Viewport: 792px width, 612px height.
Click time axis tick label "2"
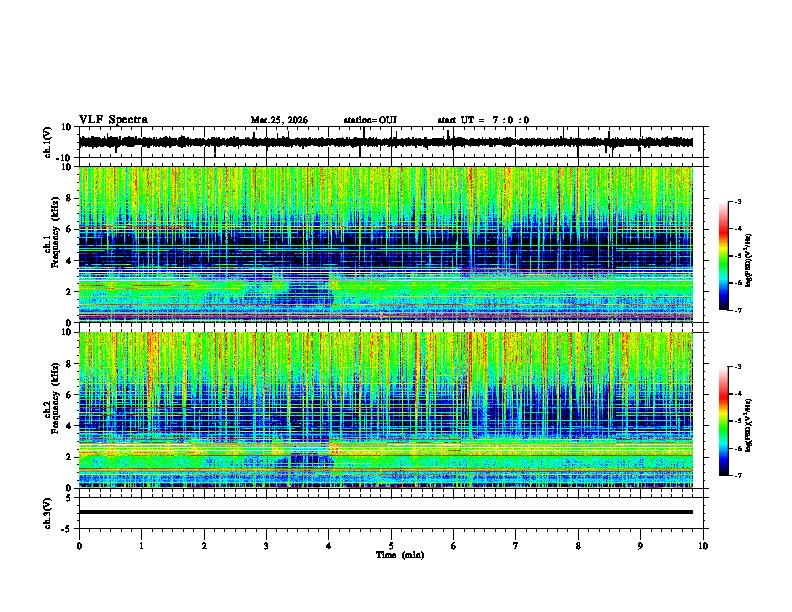pyautogui.click(x=204, y=546)
